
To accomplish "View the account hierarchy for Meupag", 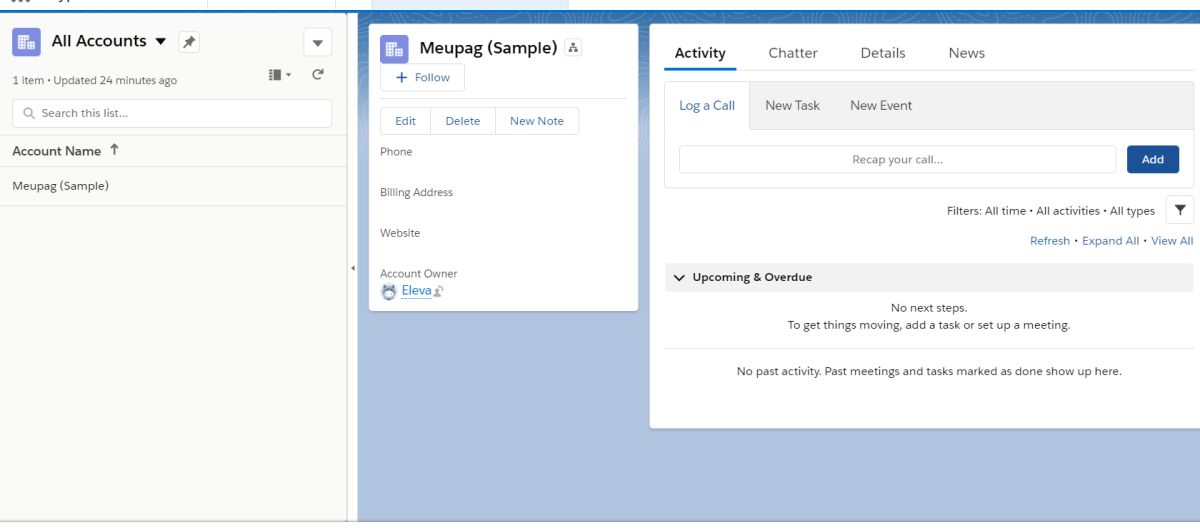I will [573, 48].
